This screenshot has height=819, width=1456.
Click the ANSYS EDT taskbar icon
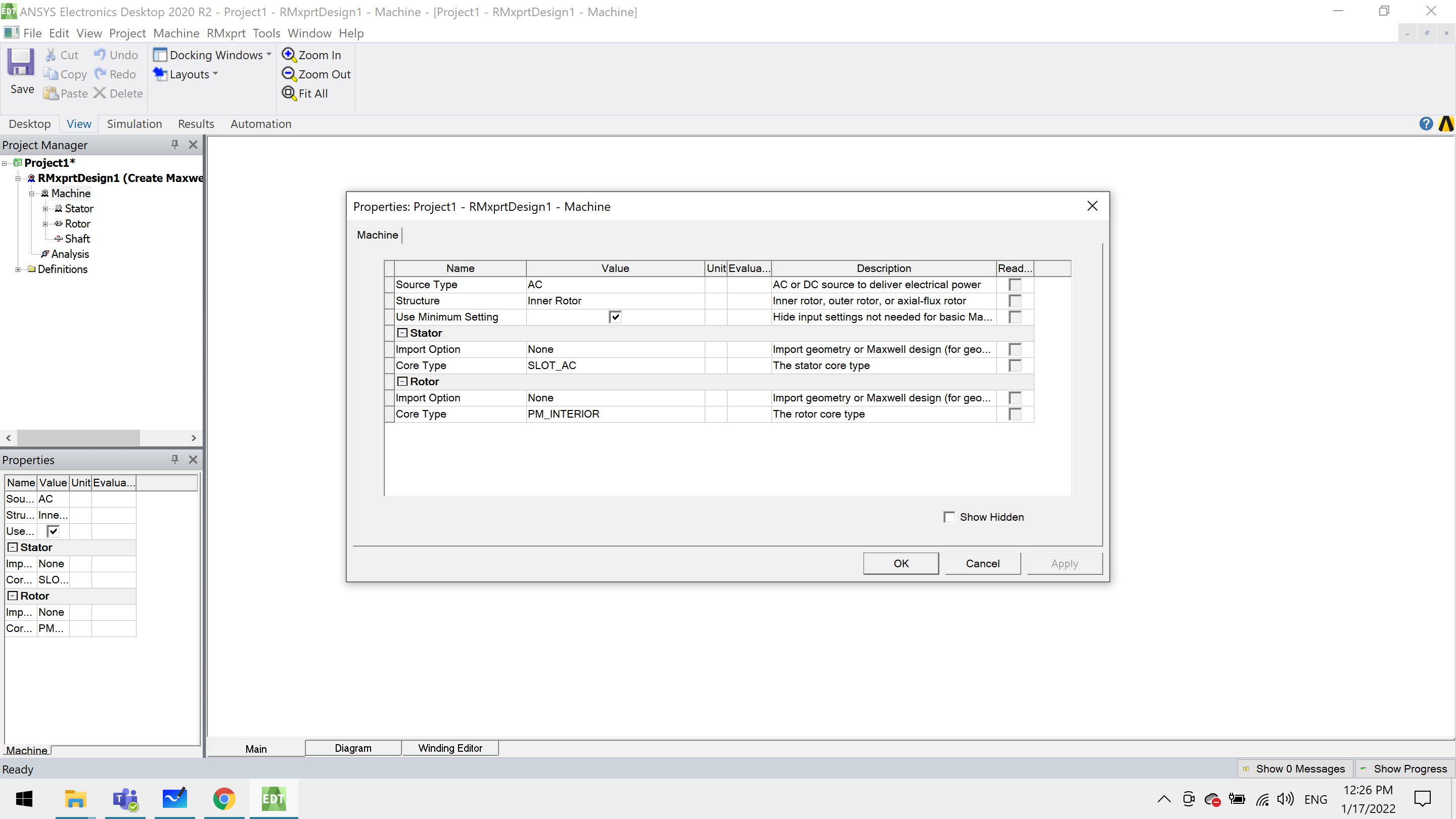(274, 799)
